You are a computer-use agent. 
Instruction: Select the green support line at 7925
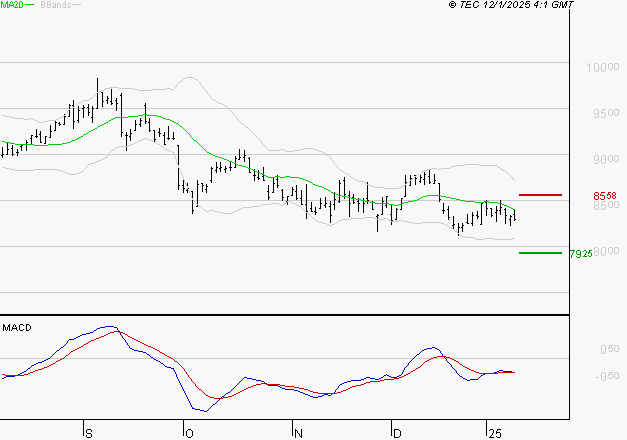tap(540, 252)
